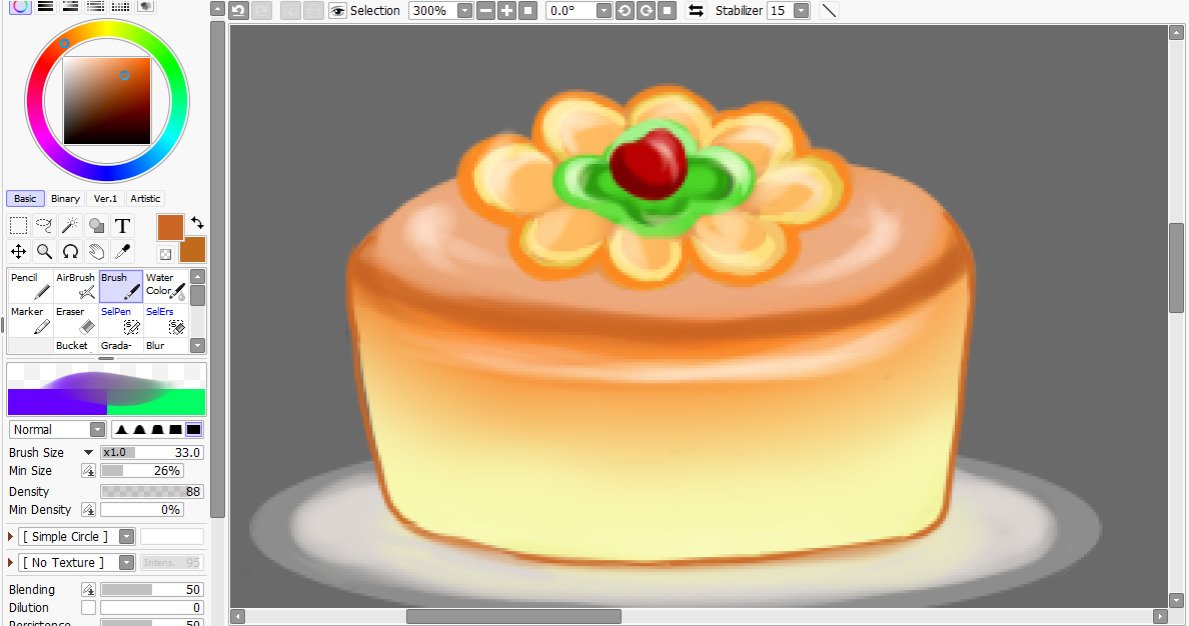The width and height of the screenshot is (1189, 626).
Task: Open the zoom percentage dropdown
Action: click(465, 11)
